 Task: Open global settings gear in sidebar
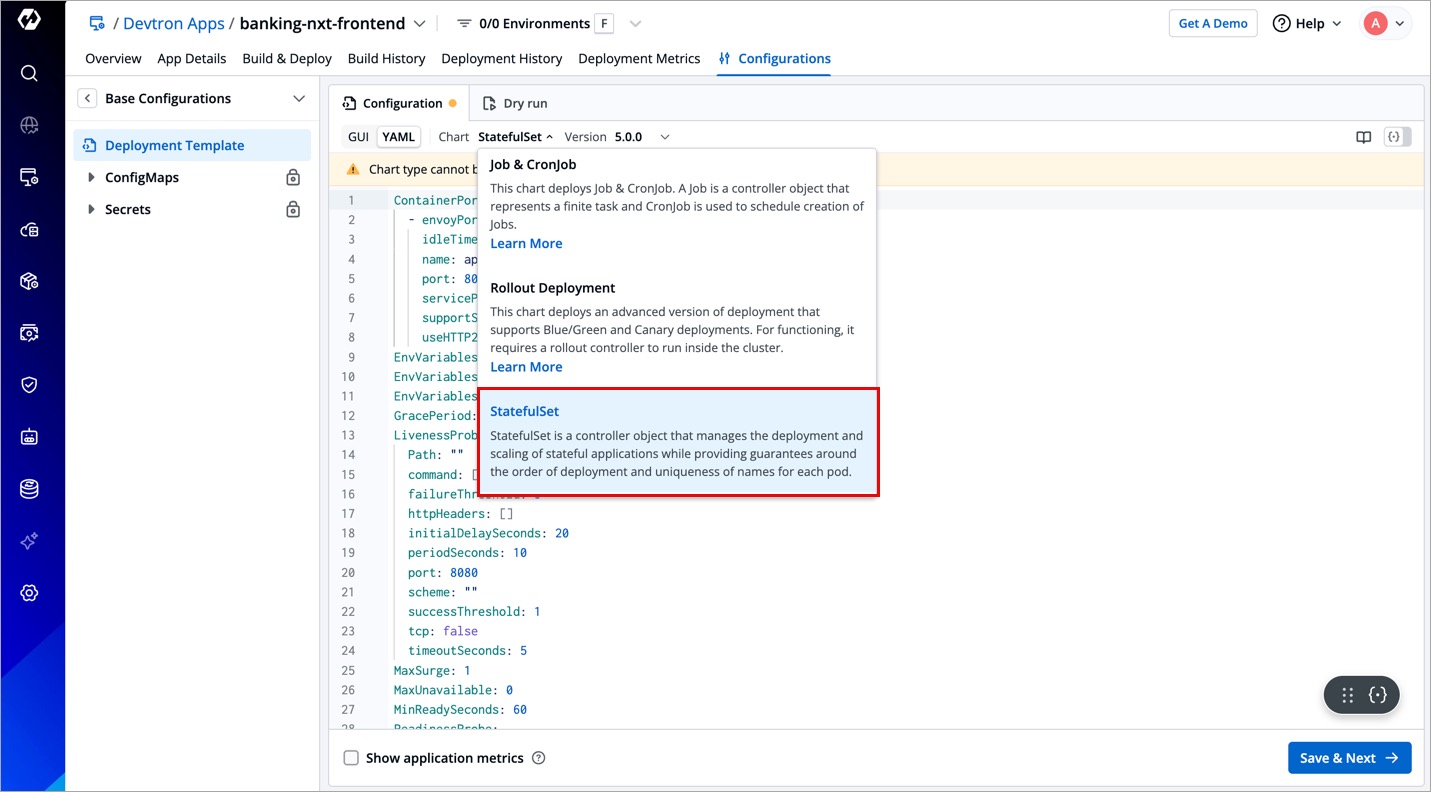point(29,593)
